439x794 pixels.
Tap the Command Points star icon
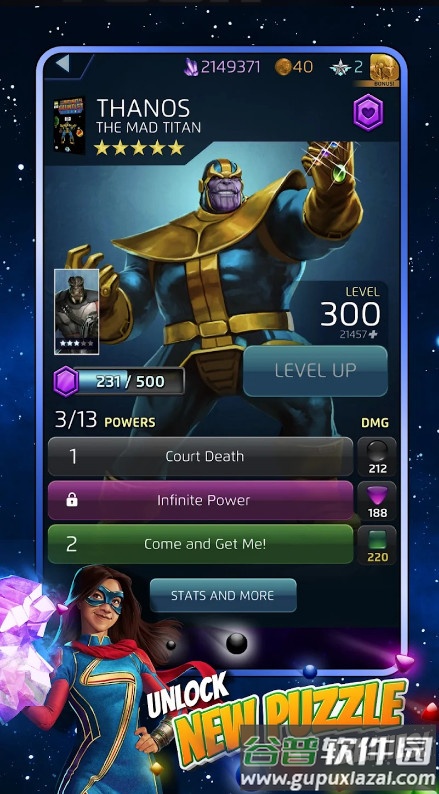tap(340, 67)
